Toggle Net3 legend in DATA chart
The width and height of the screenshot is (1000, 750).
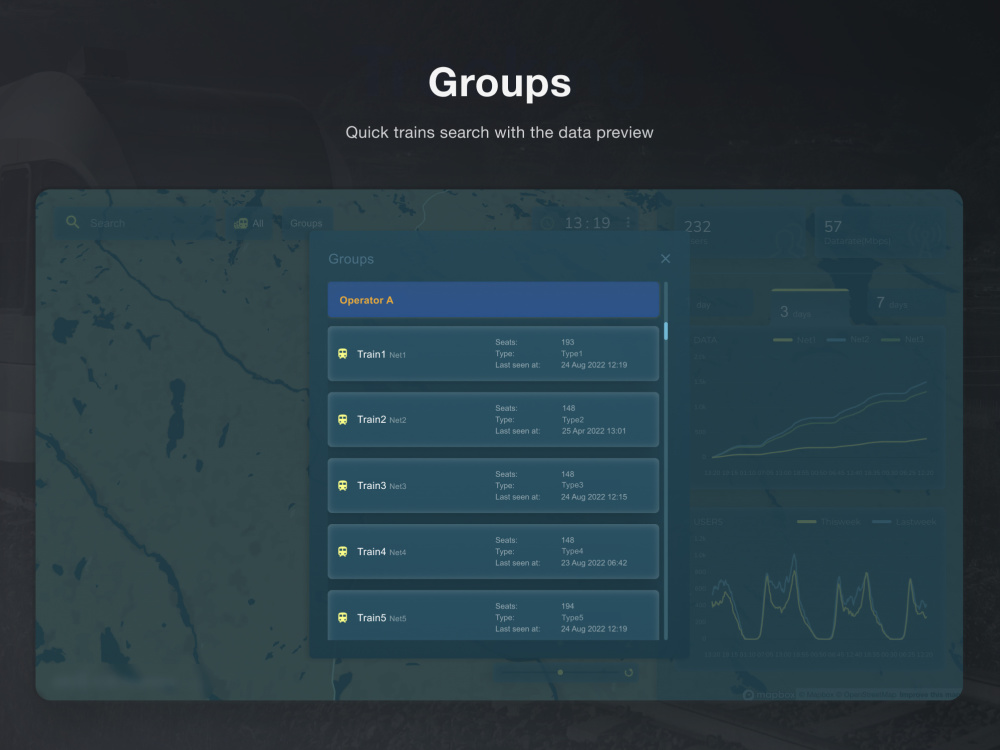click(902, 340)
